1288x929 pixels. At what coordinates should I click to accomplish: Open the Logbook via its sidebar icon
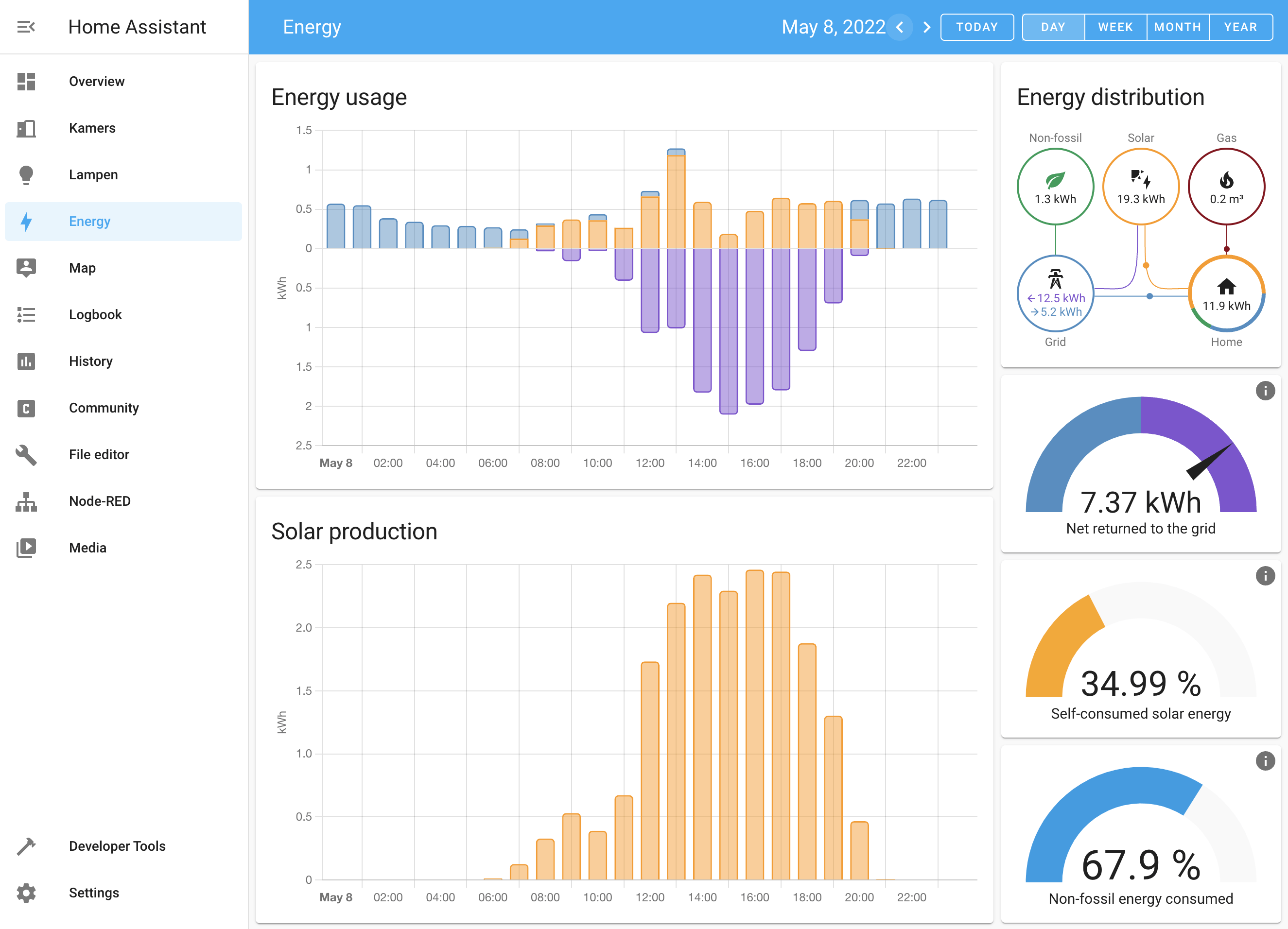click(x=26, y=314)
